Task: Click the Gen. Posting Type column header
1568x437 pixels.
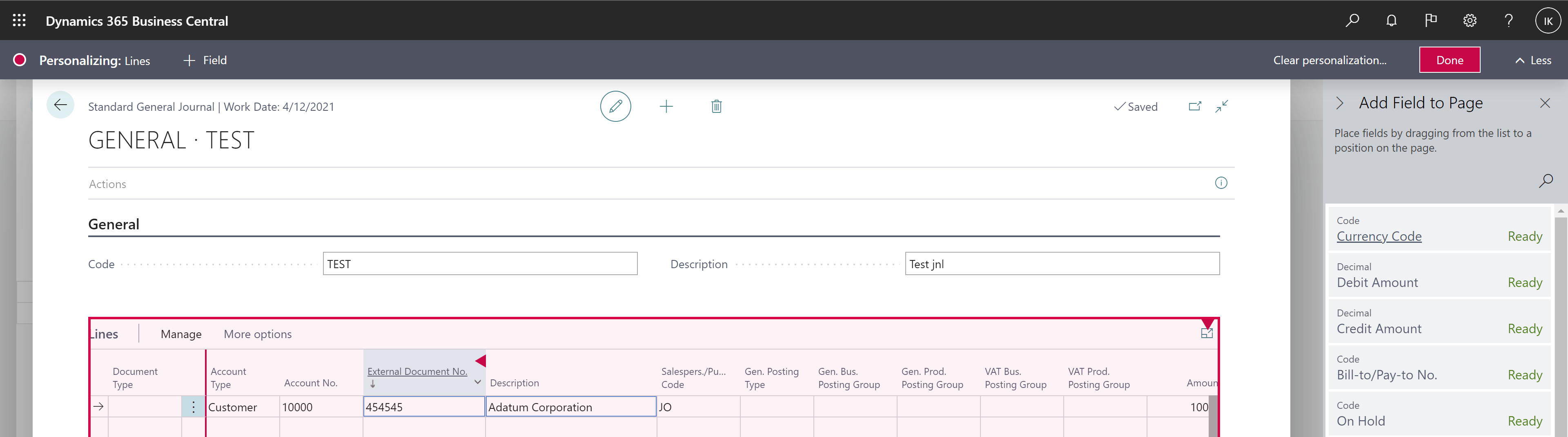Action: pyautogui.click(x=771, y=378)
